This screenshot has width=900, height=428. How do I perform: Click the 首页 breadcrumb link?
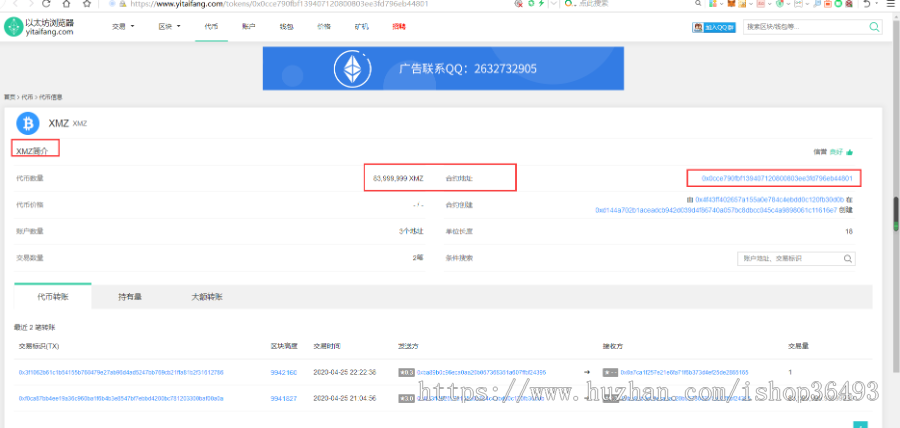click(x=9, y=98)
